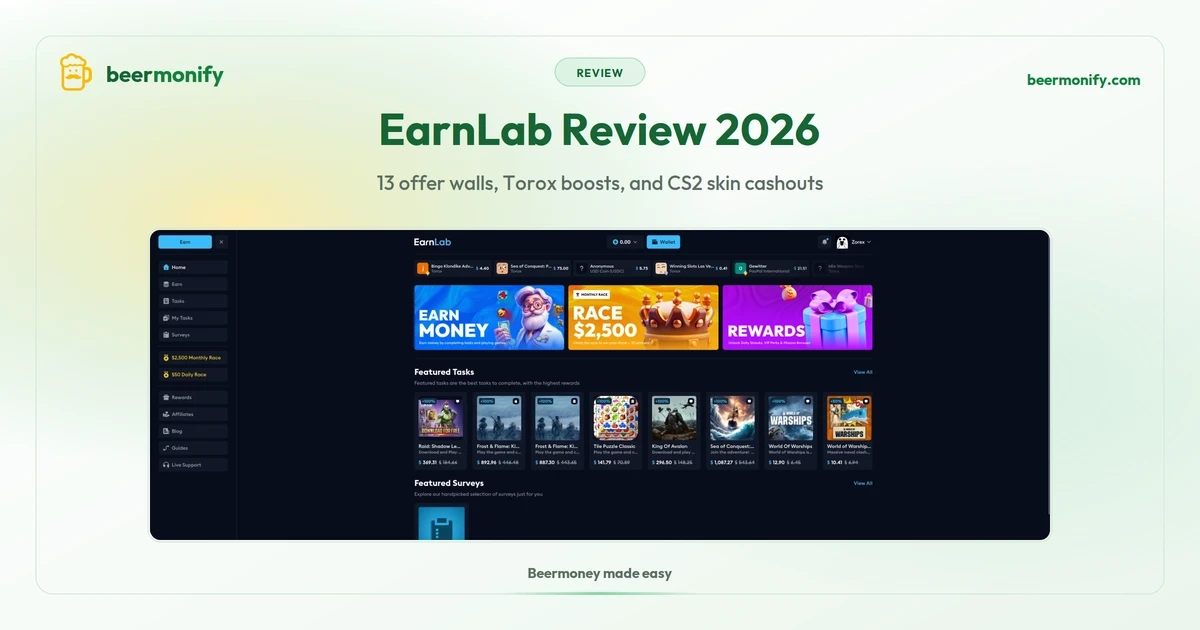Screen dimensions: 1200x630
Task: Click View All next to Featured Tasks
Action: 863,372
